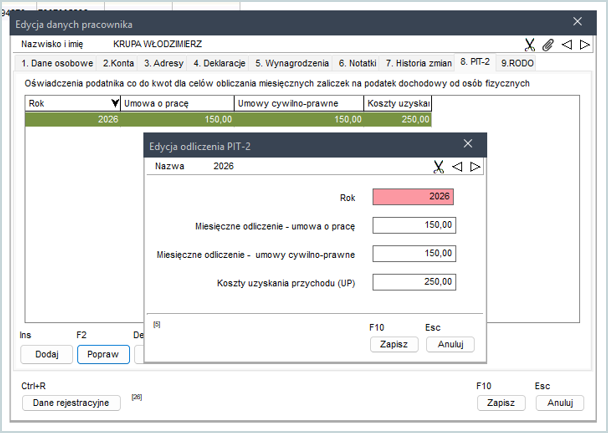Screen dimensions: 608x433
Task: Close the Edycja odliczenia PIT-2 dialog
Action: click(x=468, y=143)
